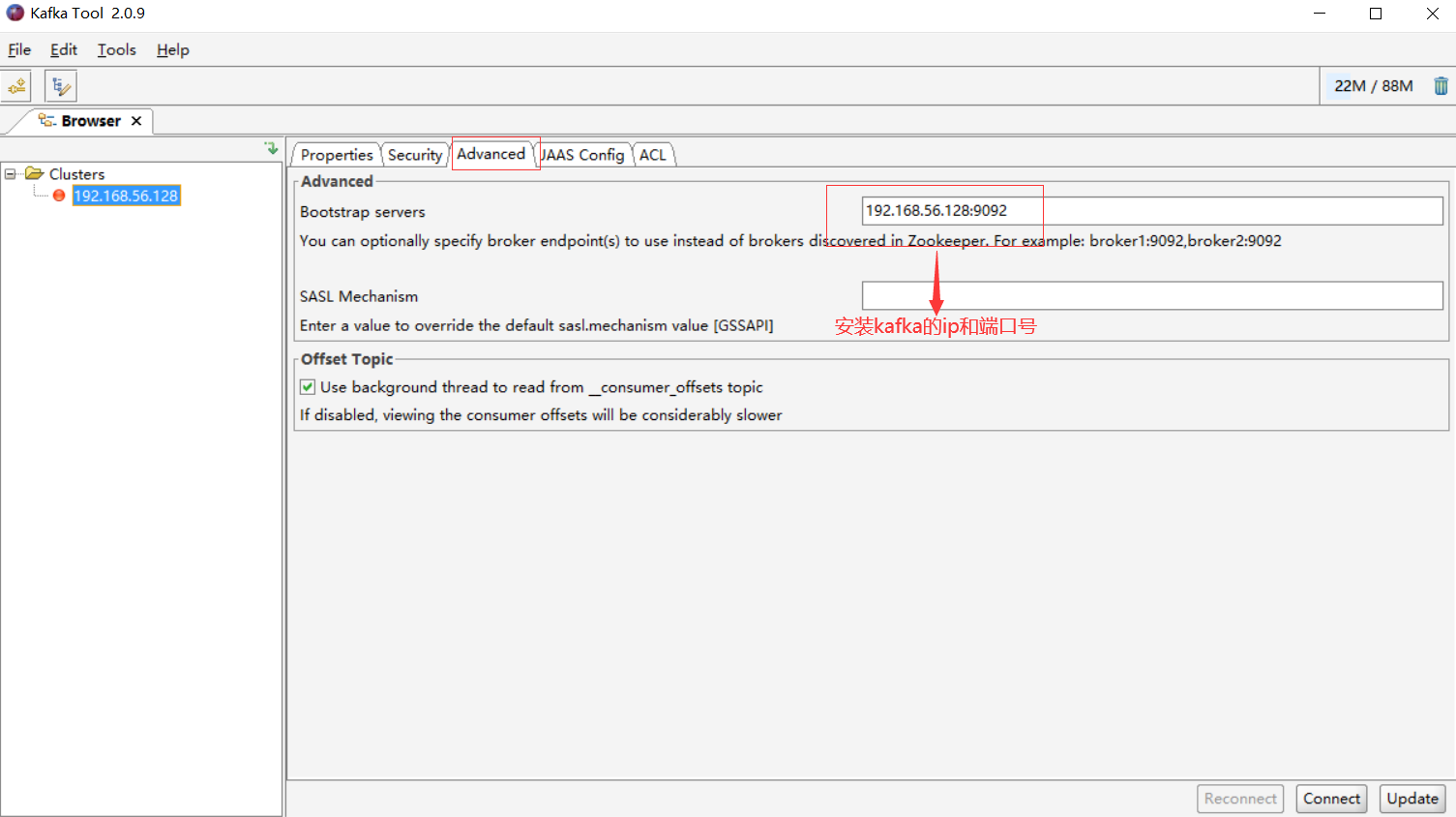The height and width of the screenshot is (817, 1456).
Task: Click the Update button
Action: (x=1412, y=799)
